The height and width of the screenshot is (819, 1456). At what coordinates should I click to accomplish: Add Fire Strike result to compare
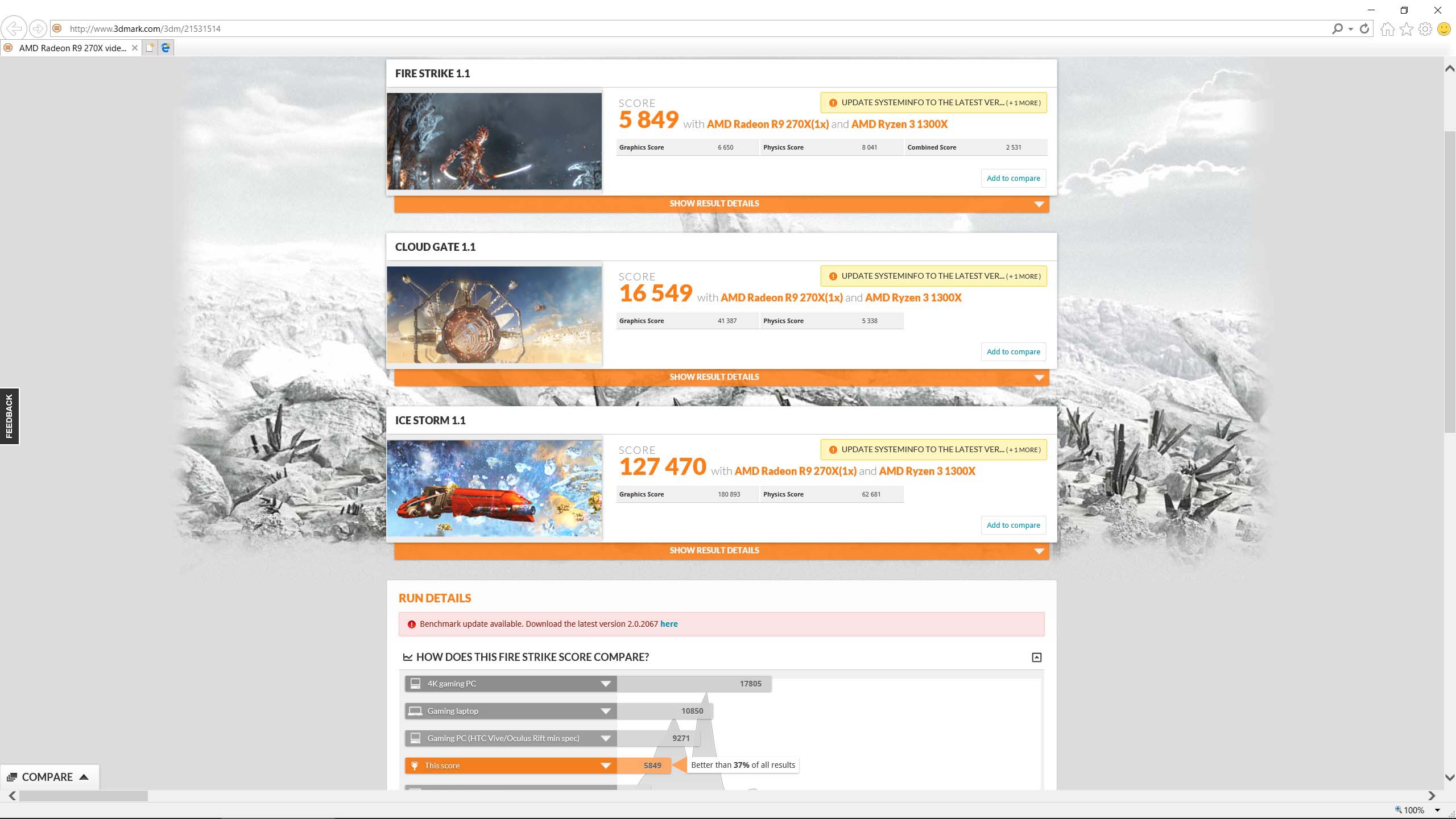click(x=1013, y=178)
